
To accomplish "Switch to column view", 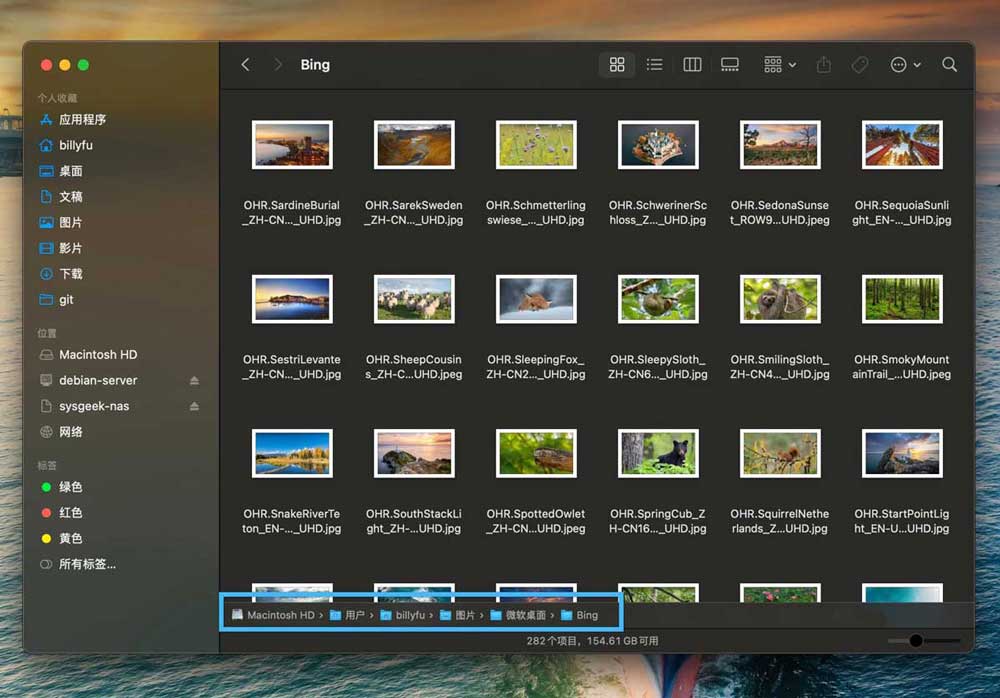I will pyautogui.click(x=692, y=65).
